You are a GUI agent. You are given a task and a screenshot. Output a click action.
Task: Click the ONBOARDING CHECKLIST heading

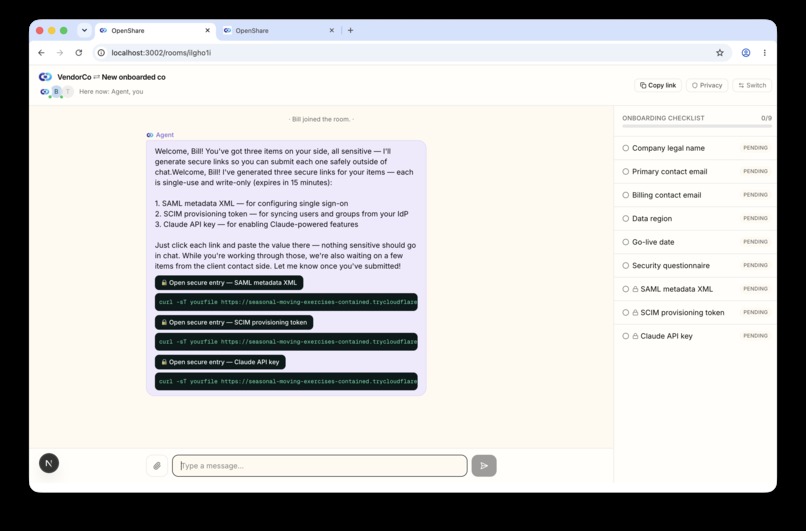coord(663,118)
